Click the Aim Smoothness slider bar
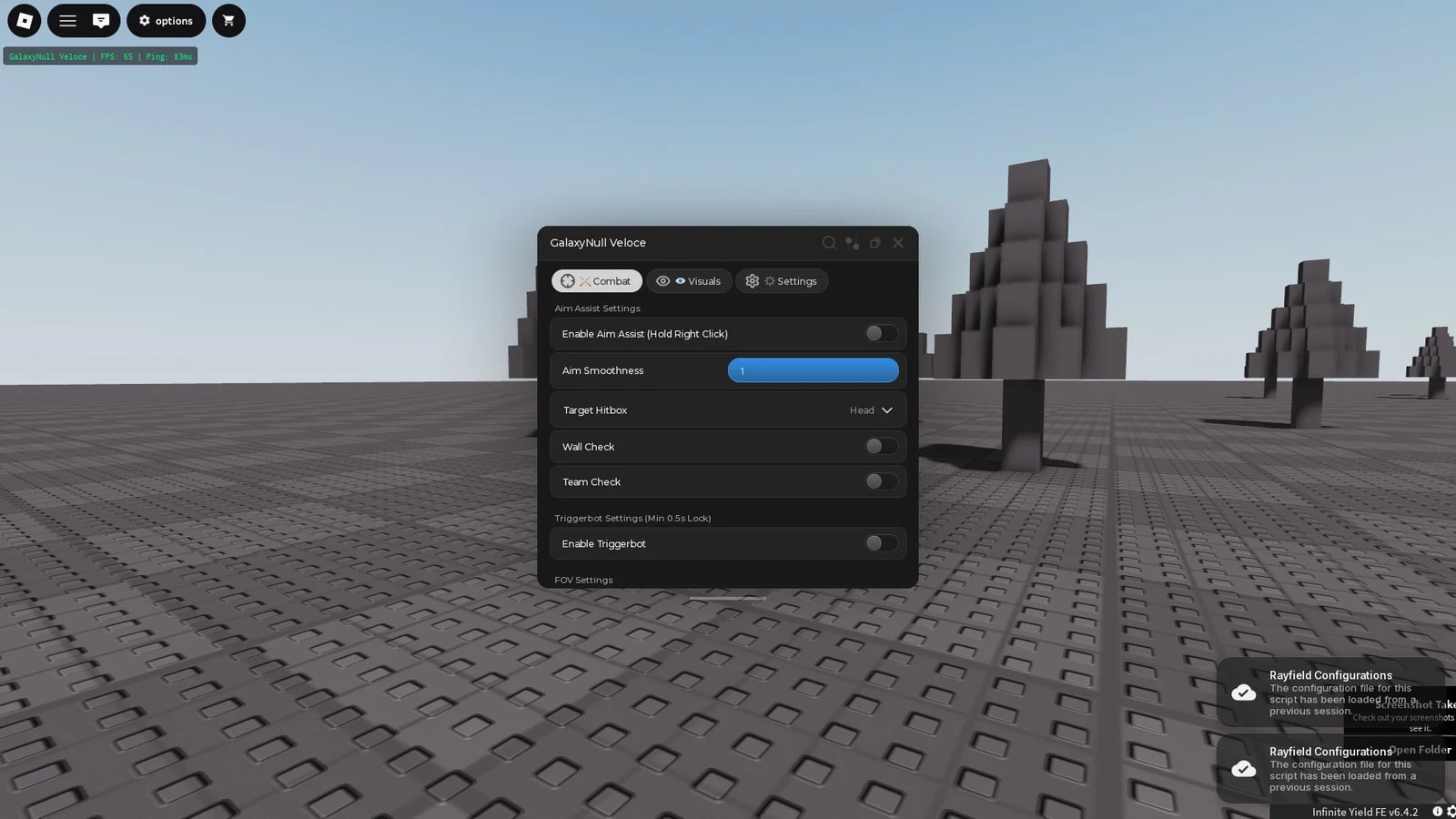 tap(814, 370)
